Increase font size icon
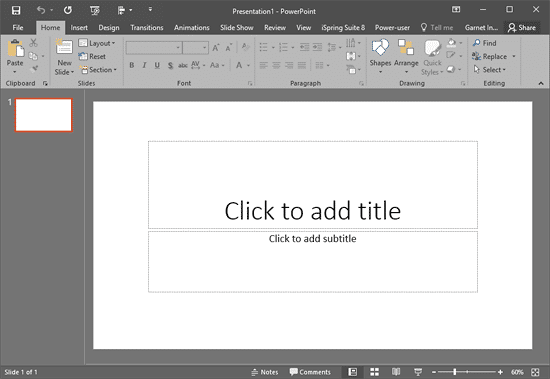The height and width of the screenshot is (379, 550). [x=216, y=47]
